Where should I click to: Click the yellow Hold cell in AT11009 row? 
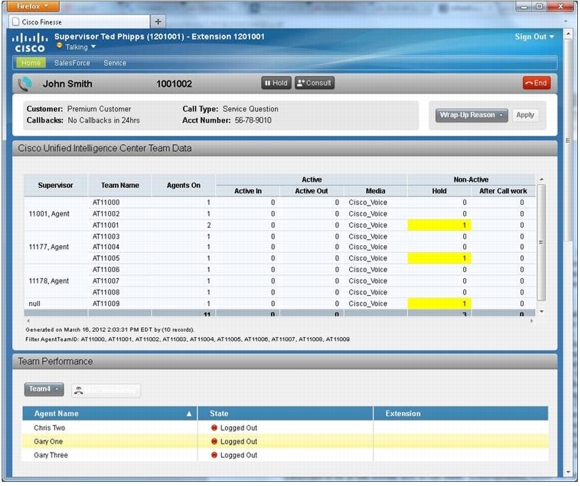pyautogui.click(x=439, y=304)
